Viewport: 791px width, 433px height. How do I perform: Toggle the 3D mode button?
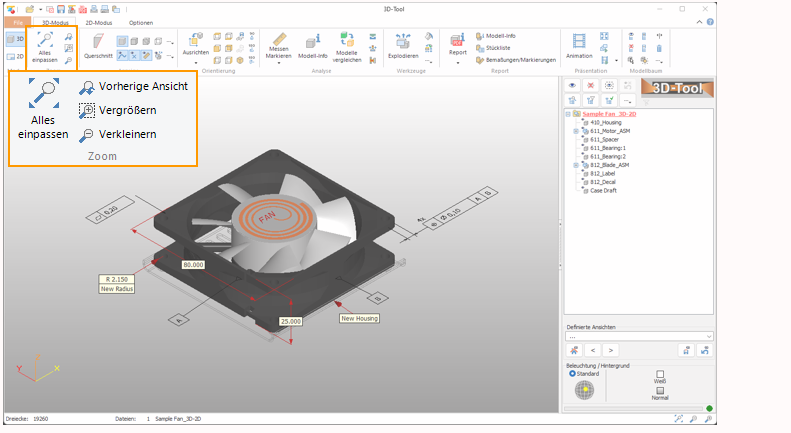[15, 39]
